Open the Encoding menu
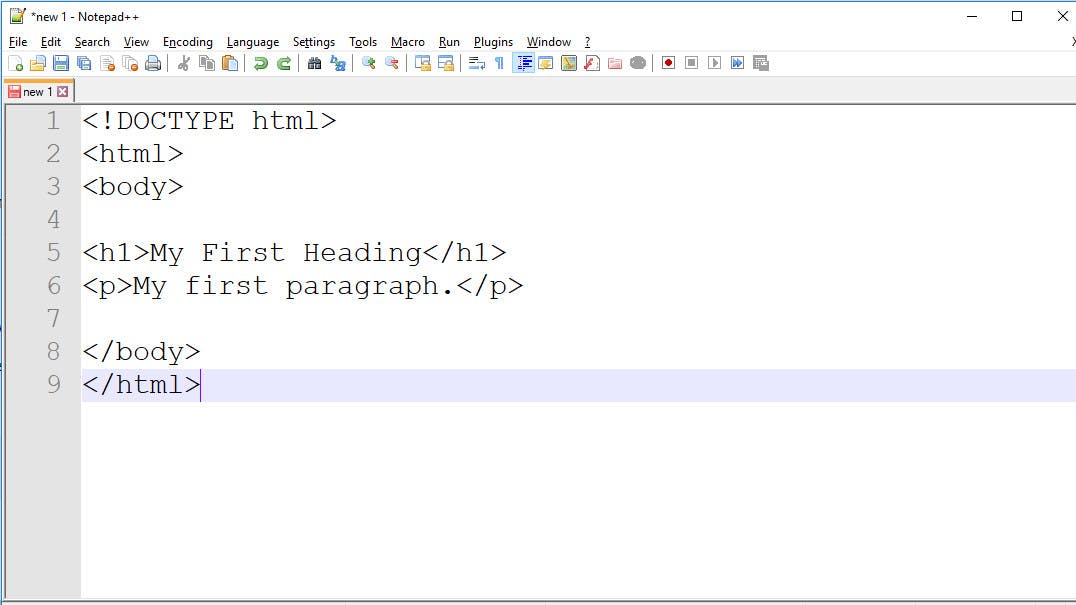 187,42
